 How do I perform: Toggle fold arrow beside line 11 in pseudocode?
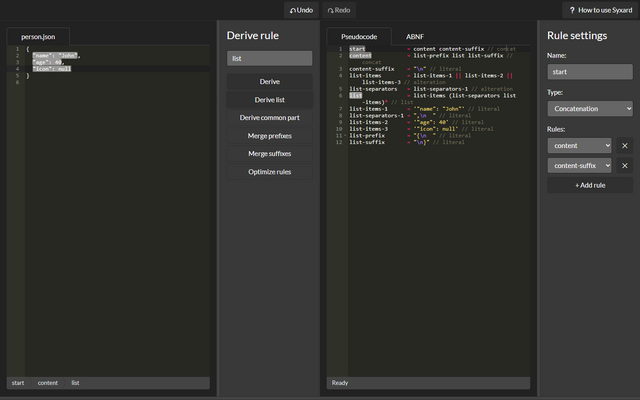pyautogui.click(x=345, y=136)
